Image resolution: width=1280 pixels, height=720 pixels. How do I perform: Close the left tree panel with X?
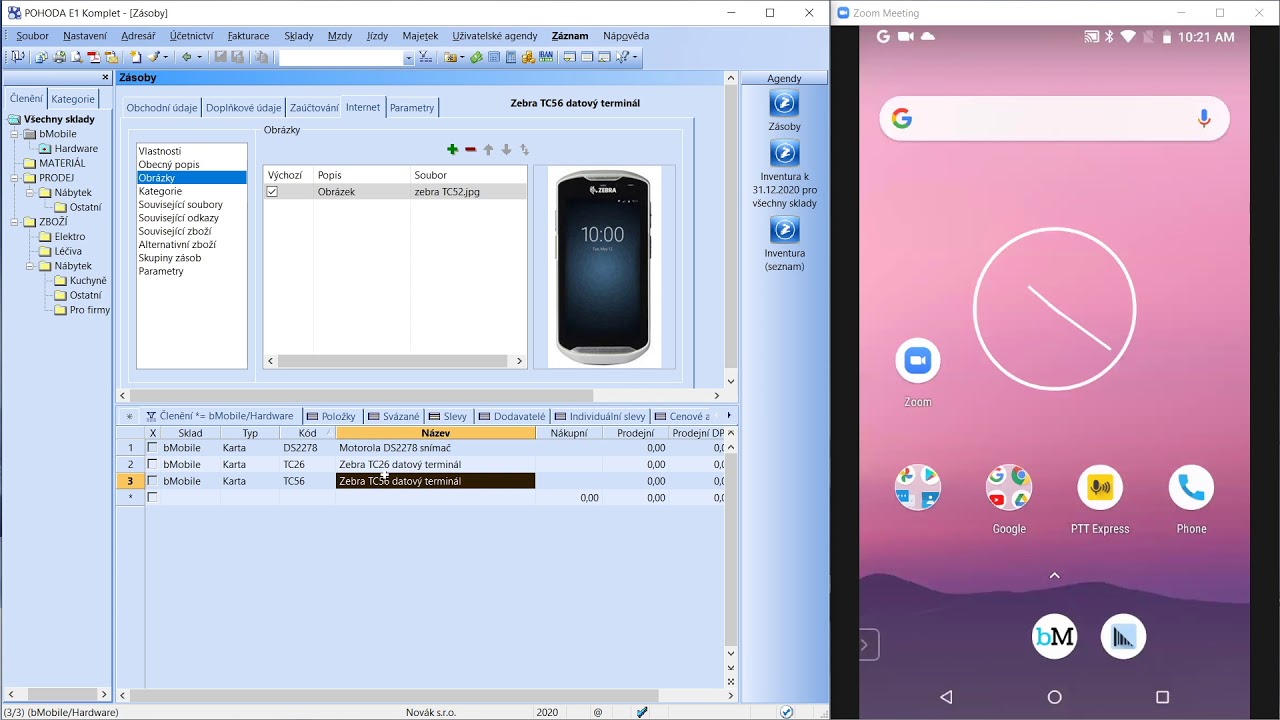(x=105, y=77)
